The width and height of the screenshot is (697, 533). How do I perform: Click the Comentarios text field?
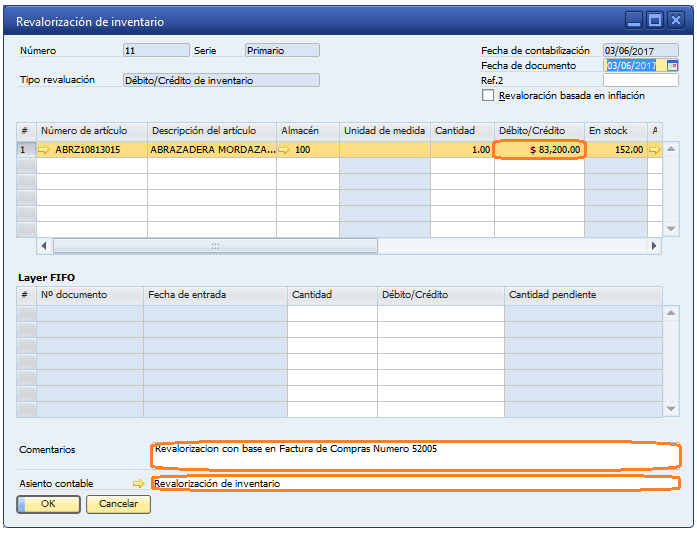pyautogui.click(x=415, y=456)
